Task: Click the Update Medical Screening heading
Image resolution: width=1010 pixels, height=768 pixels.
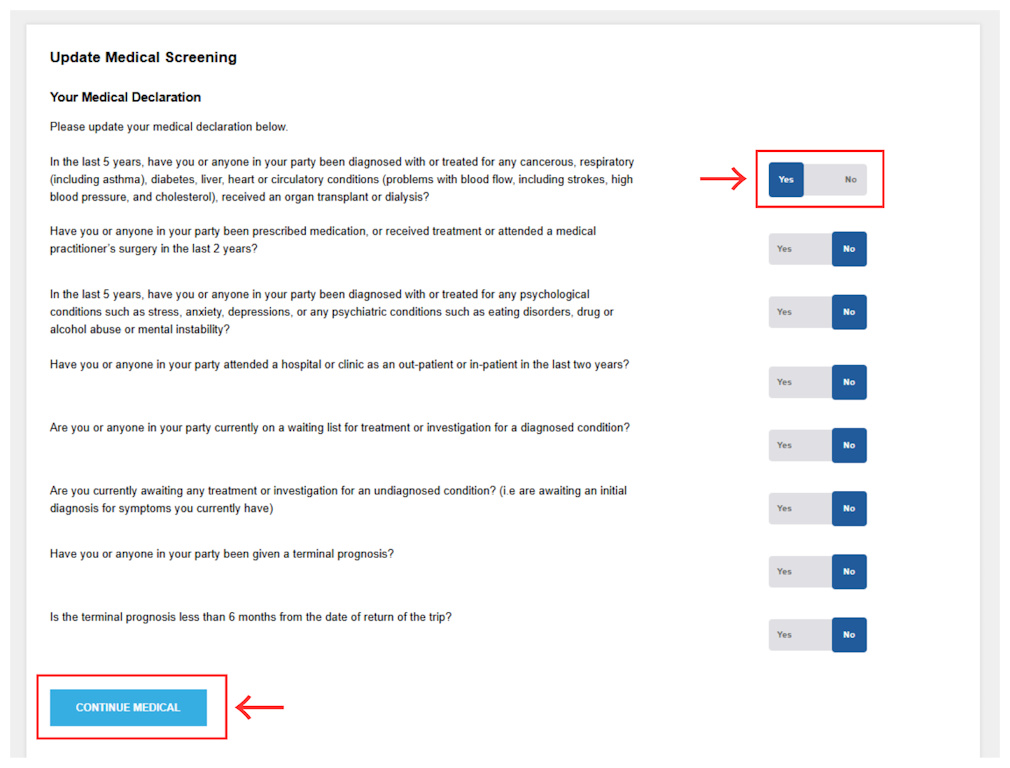Action: [143, 57]
